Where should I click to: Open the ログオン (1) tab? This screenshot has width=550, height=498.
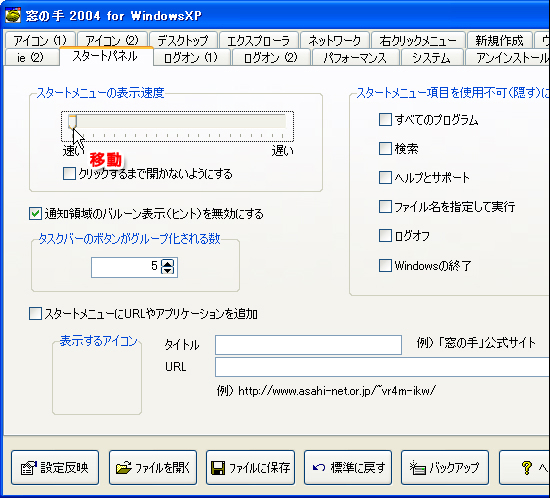pos(191,57)
